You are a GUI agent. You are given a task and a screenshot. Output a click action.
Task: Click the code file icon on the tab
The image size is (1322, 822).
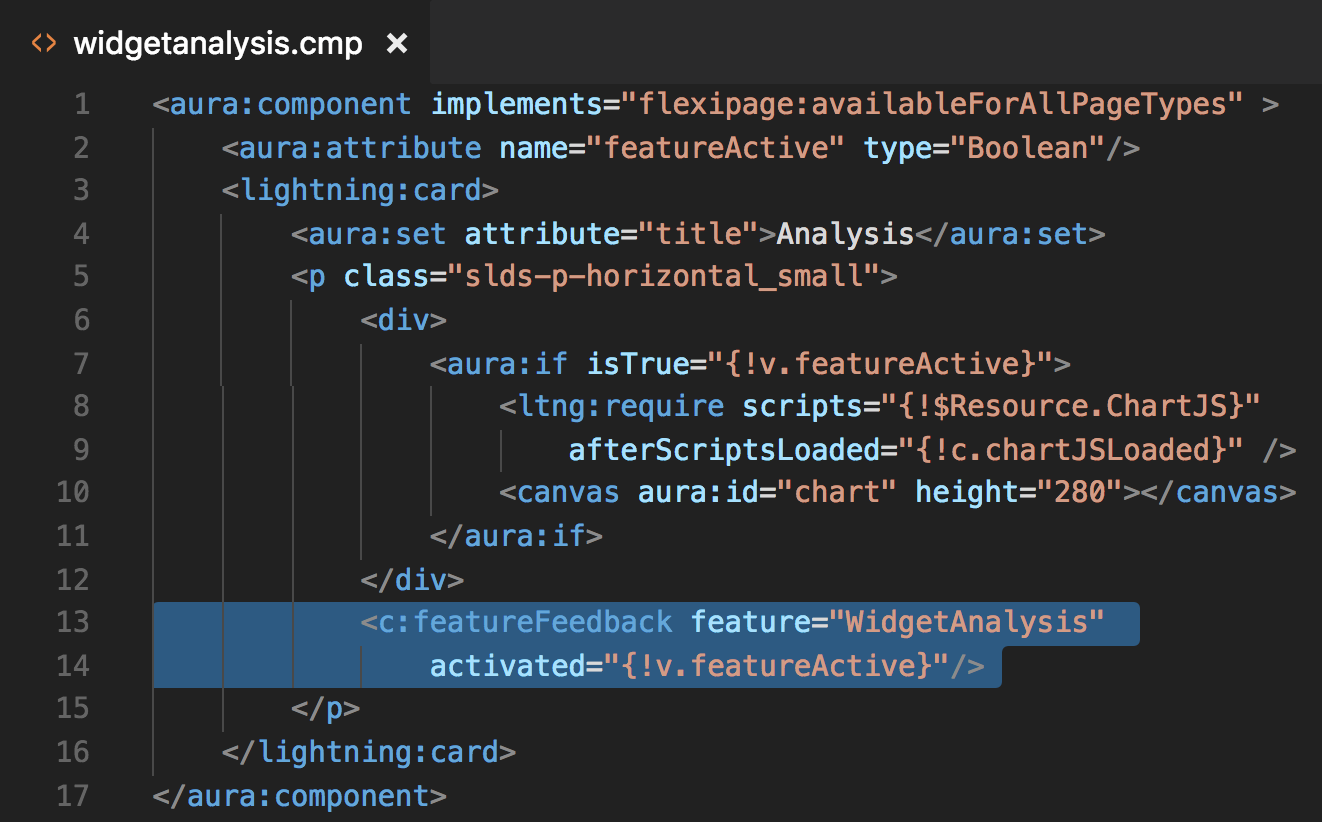43,43
